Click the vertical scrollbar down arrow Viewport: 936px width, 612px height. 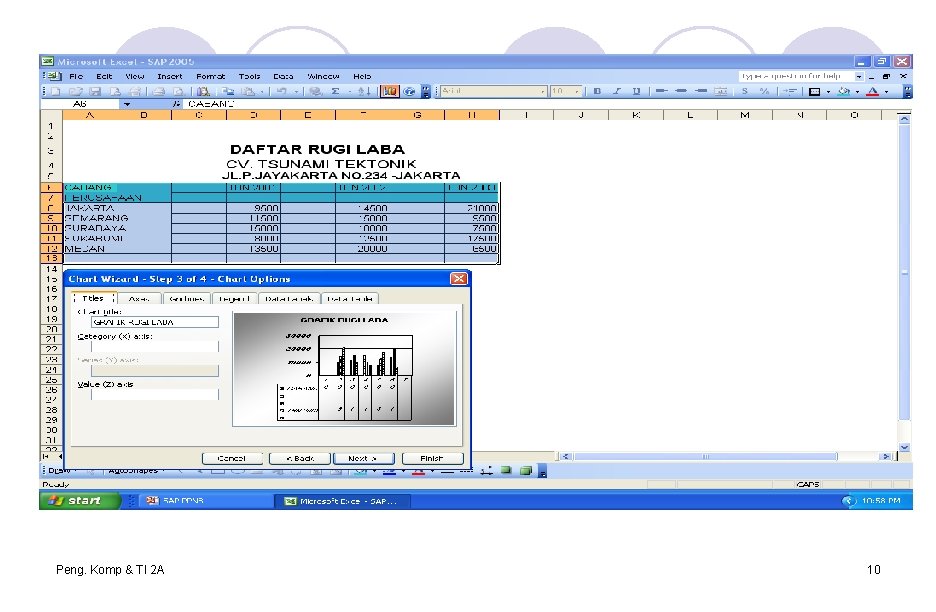click(x=904, y=447)
